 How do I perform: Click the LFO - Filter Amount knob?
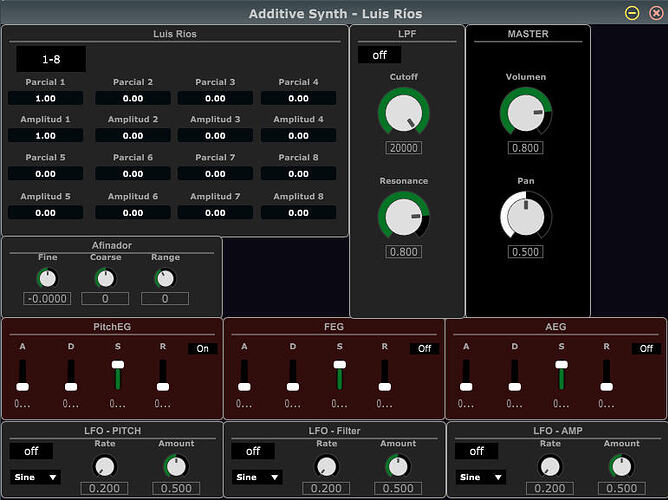pos(398,466)
